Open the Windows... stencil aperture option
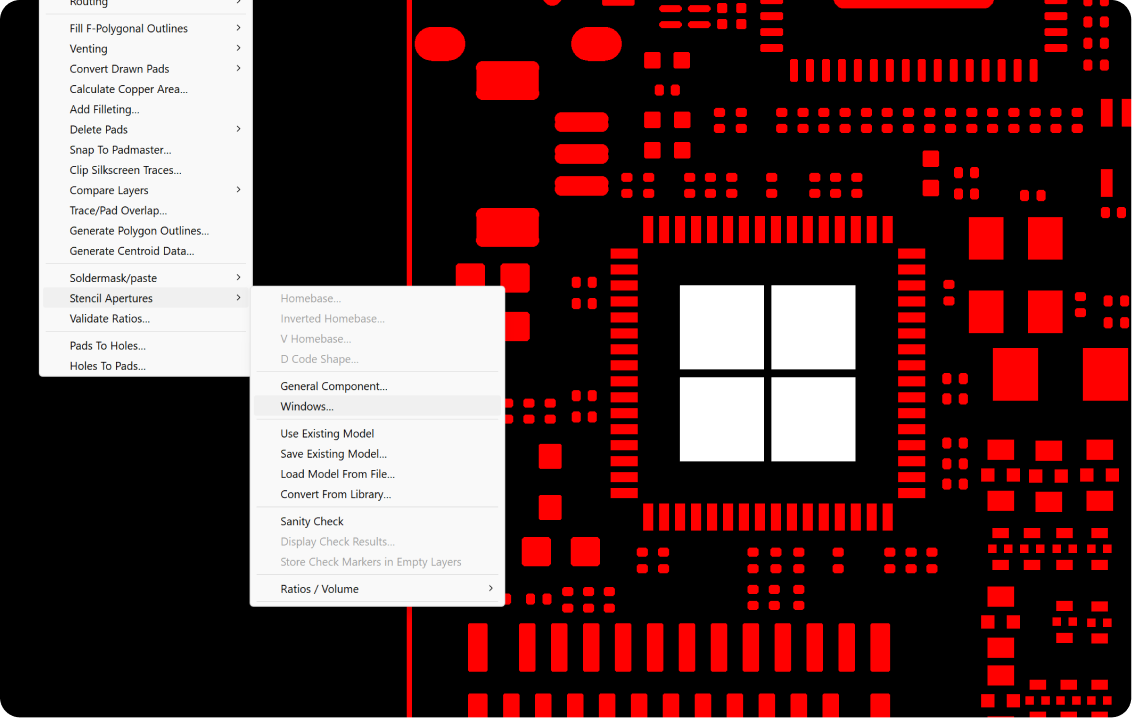The width and height of the screenshot is (1132, 718). click(307, 407)
